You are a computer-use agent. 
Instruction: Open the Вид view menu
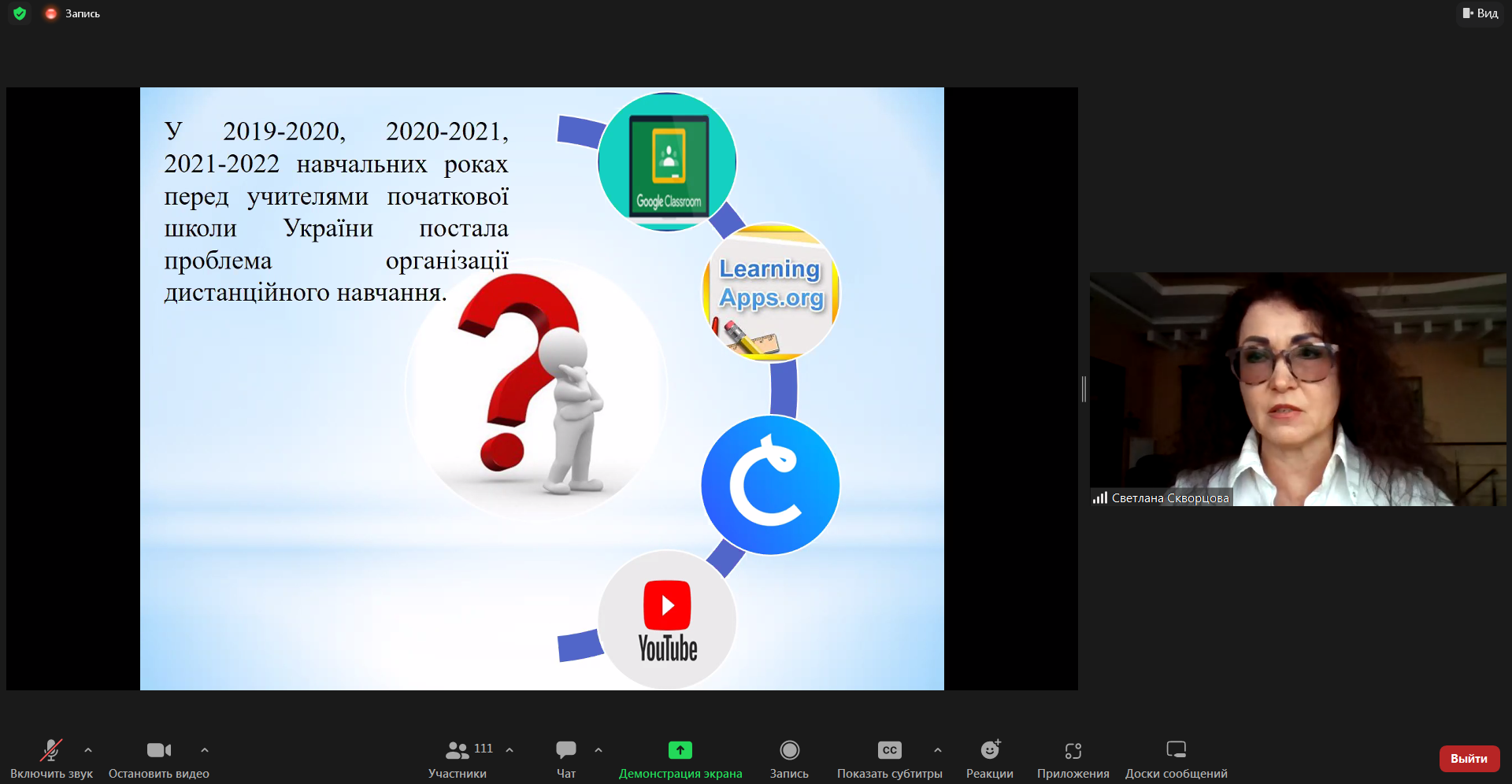tap(1480, 13)
